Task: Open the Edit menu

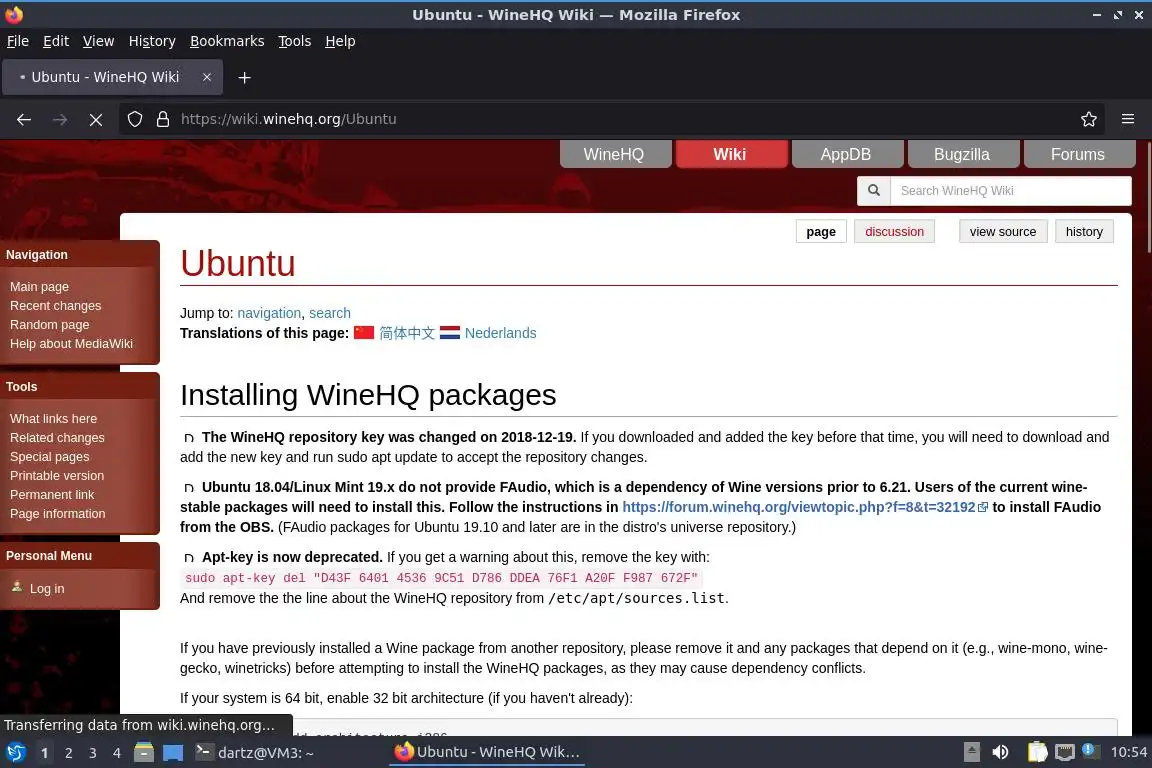Action: (56, 41)
